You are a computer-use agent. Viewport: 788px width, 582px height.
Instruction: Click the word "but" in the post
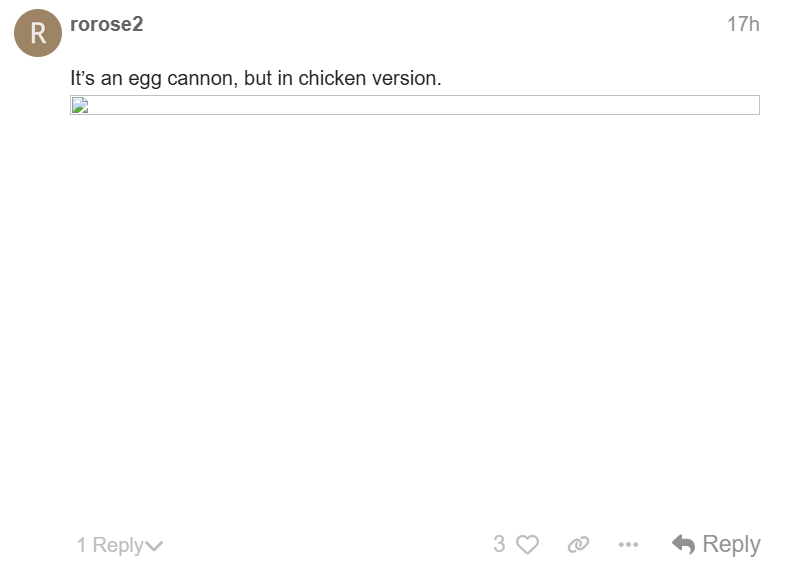pyautogui.click(x=258, y=78)
